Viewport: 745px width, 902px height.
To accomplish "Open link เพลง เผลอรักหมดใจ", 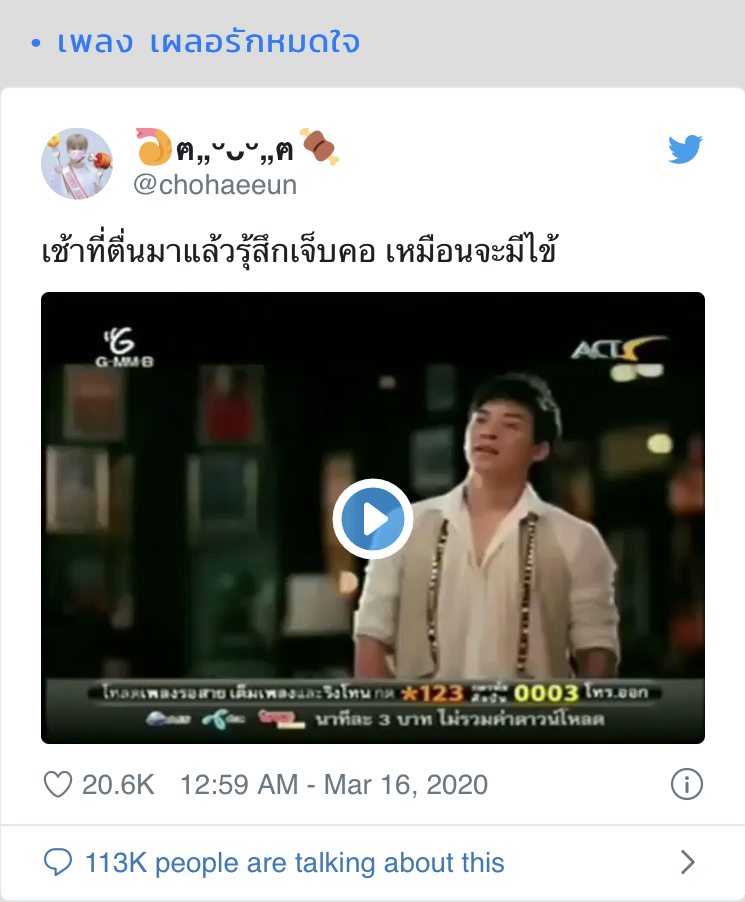I will pos(209,42).
